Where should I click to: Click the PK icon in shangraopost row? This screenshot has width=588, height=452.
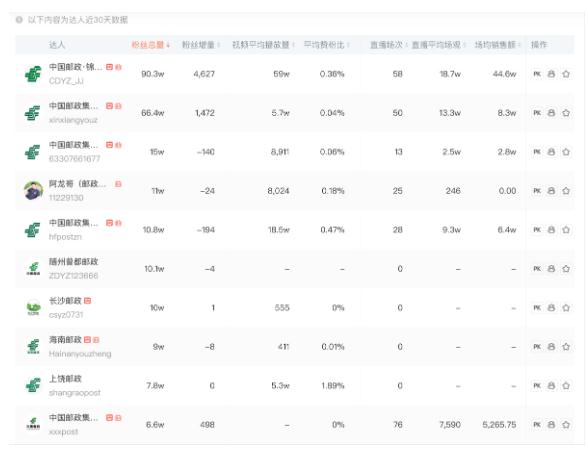[537, 386]
